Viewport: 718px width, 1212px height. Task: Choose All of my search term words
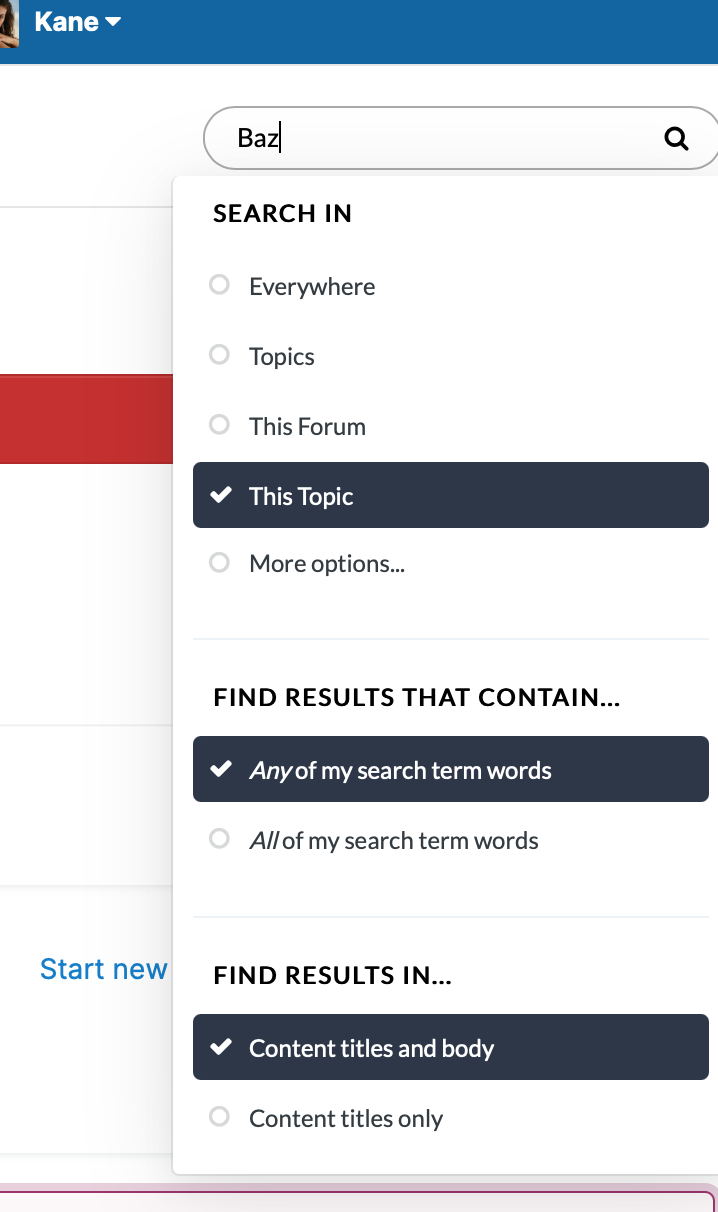(450, 840)
